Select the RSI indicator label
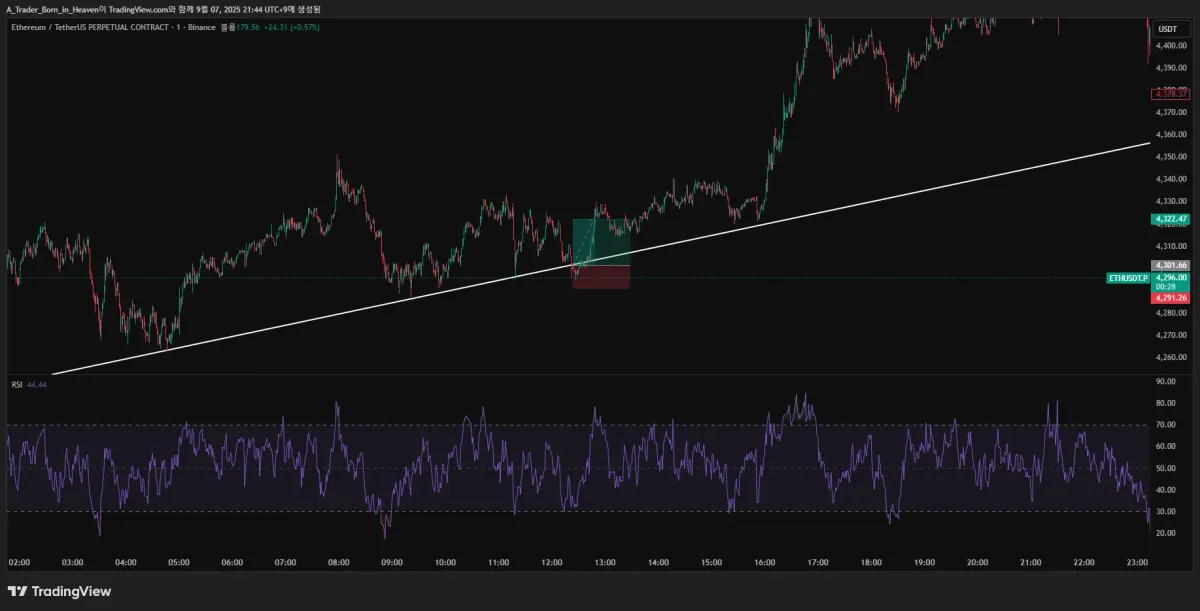 coord(17,384)
